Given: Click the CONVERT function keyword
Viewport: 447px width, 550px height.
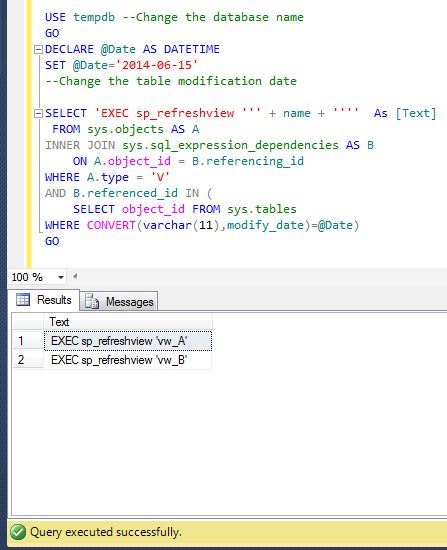Looking at the screenshot, I should [111, 225].
